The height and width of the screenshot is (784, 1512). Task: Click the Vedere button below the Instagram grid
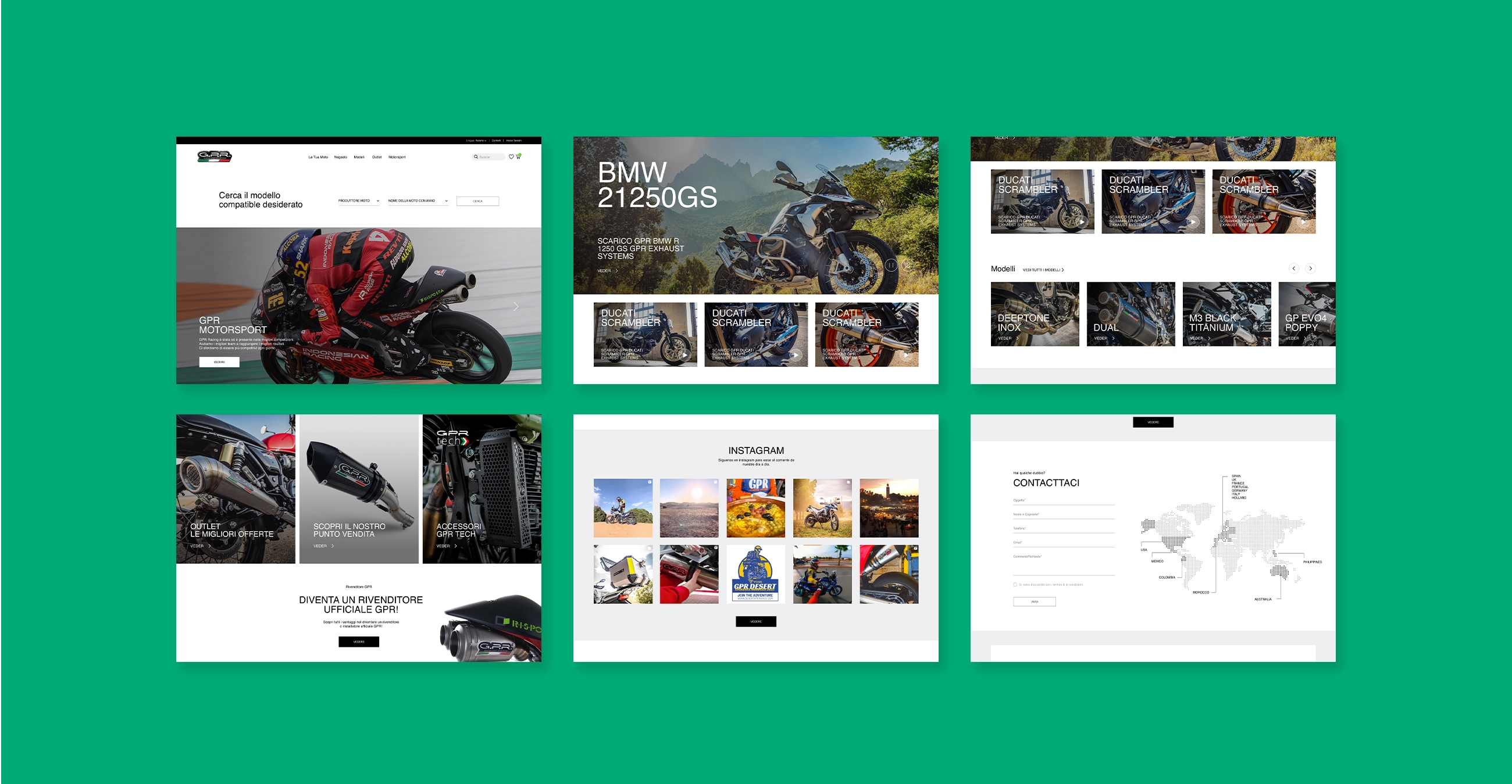pyautogui.click(x=756, y=622)
